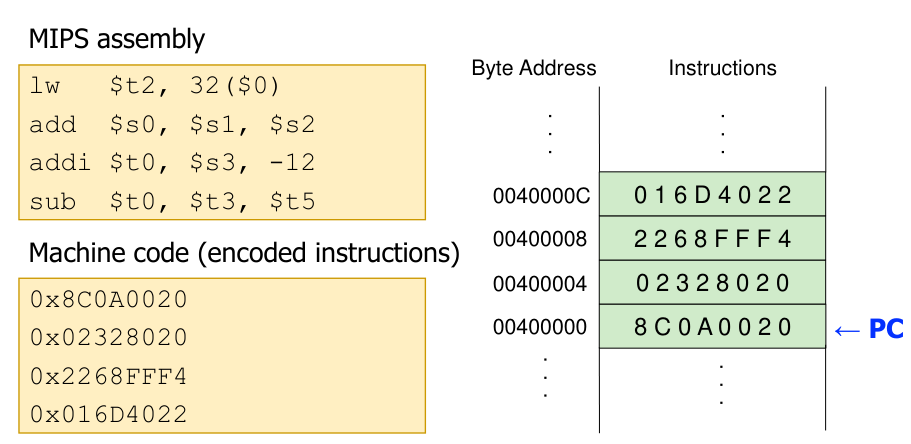Click byte address 00400008

pyautogui.click(x=541, y=240)
